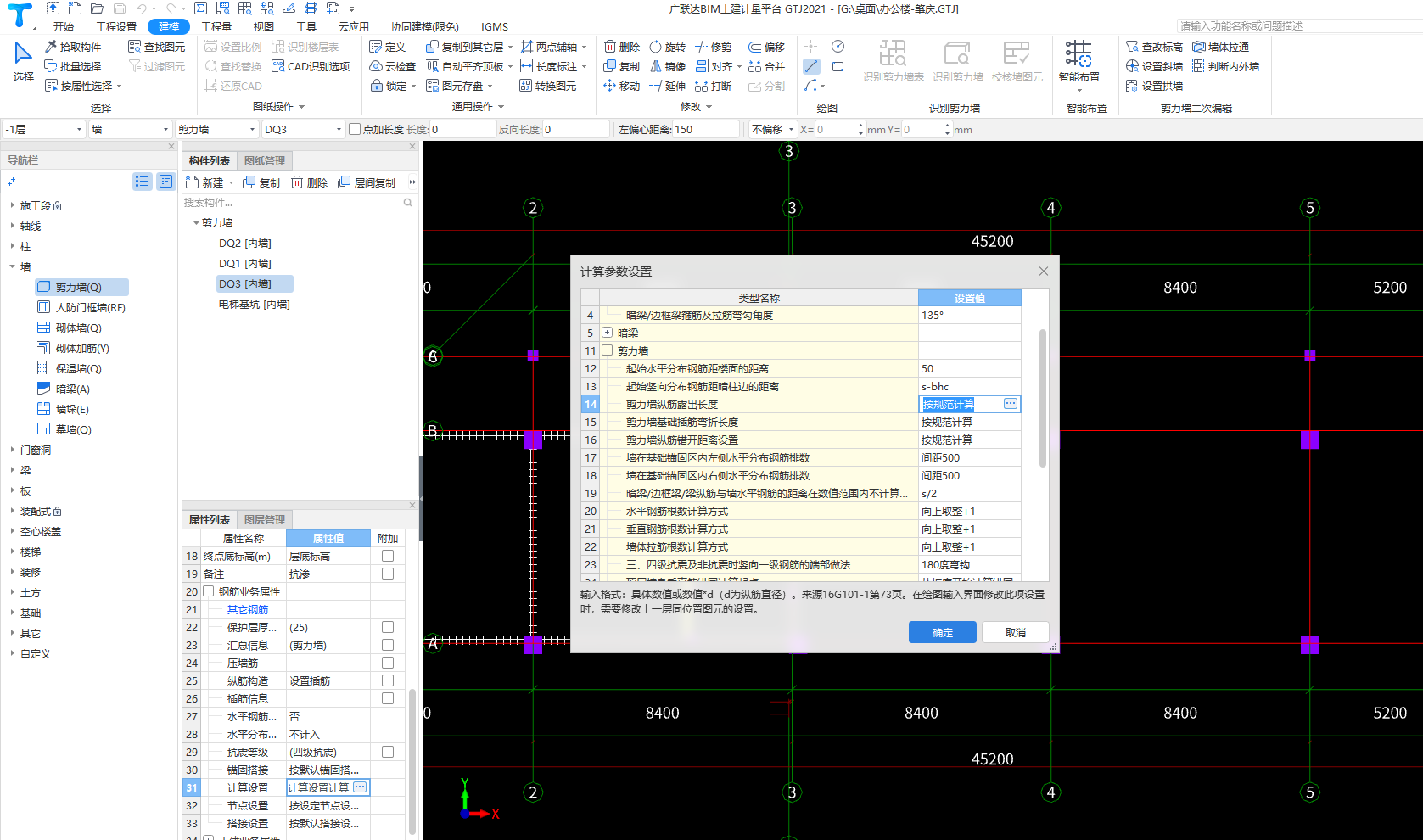The height and width of the screenshot is (840, 1423).
Task: Select the straight line draw tool
Action: [x=811, y=66]
